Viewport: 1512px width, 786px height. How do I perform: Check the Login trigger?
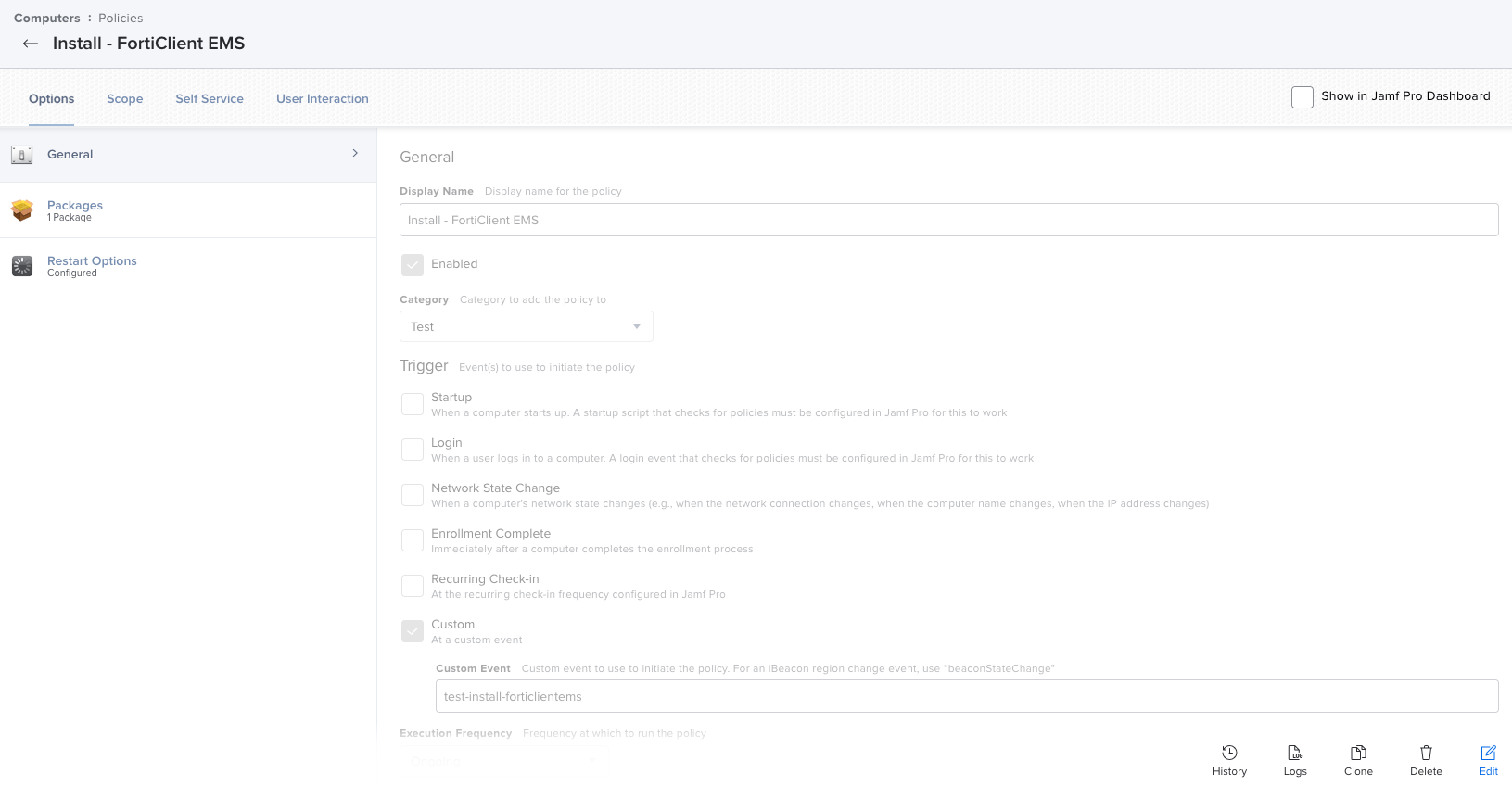click(x=413, y=450)
